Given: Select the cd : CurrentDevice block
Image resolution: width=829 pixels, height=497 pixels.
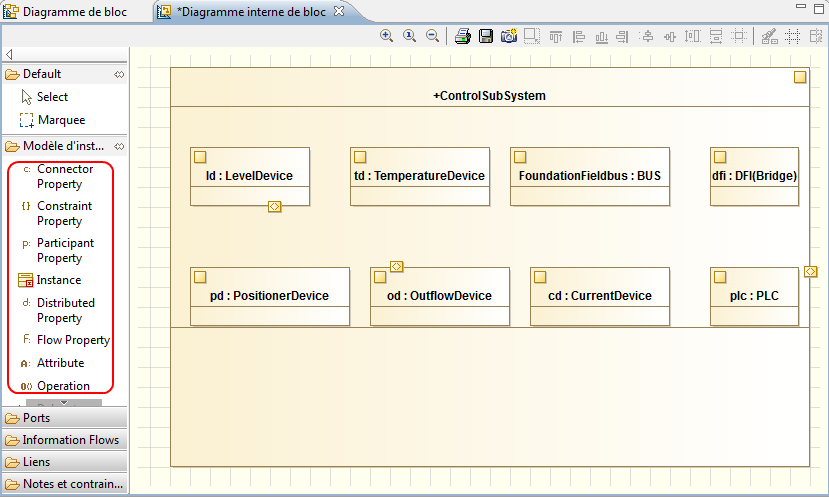Looking at the screenshot, I should click(600, 296).
